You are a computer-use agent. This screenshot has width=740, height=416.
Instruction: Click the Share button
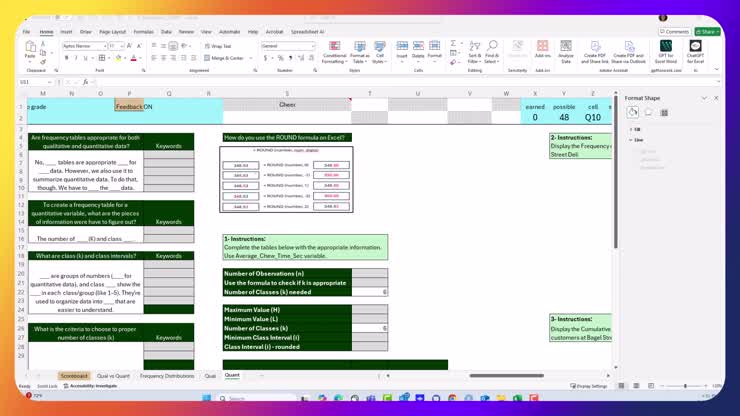tap(708, 32)
